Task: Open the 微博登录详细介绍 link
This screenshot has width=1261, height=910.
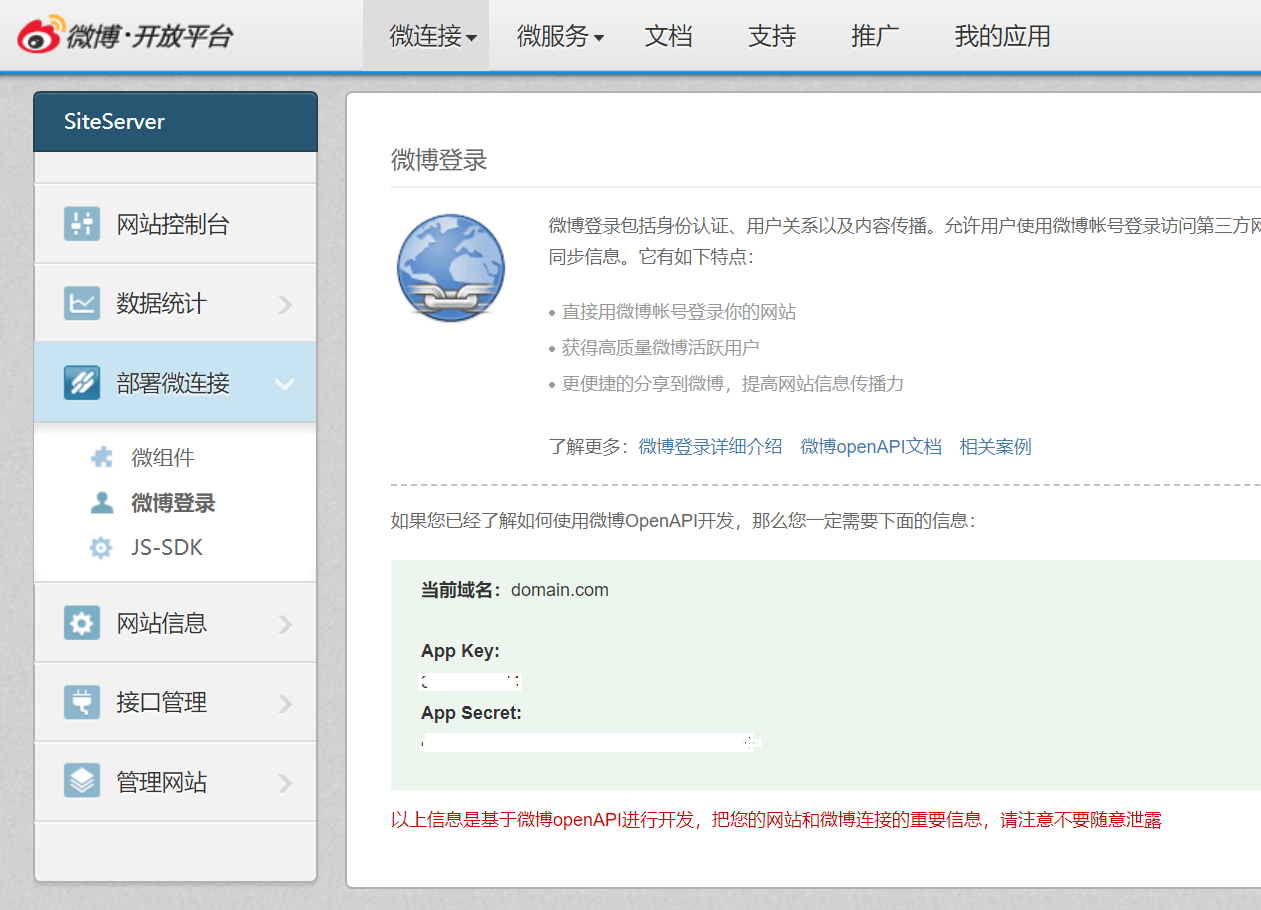Action: [x=710, y=447]
